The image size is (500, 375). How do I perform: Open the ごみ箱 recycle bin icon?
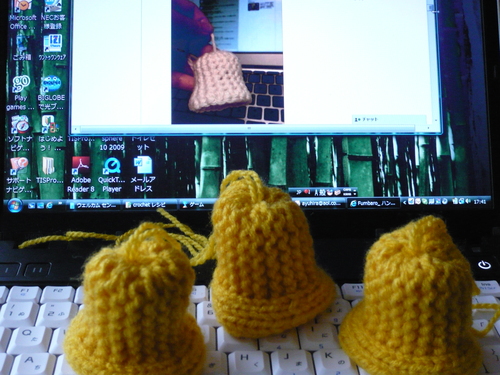(x=22, y=48)
